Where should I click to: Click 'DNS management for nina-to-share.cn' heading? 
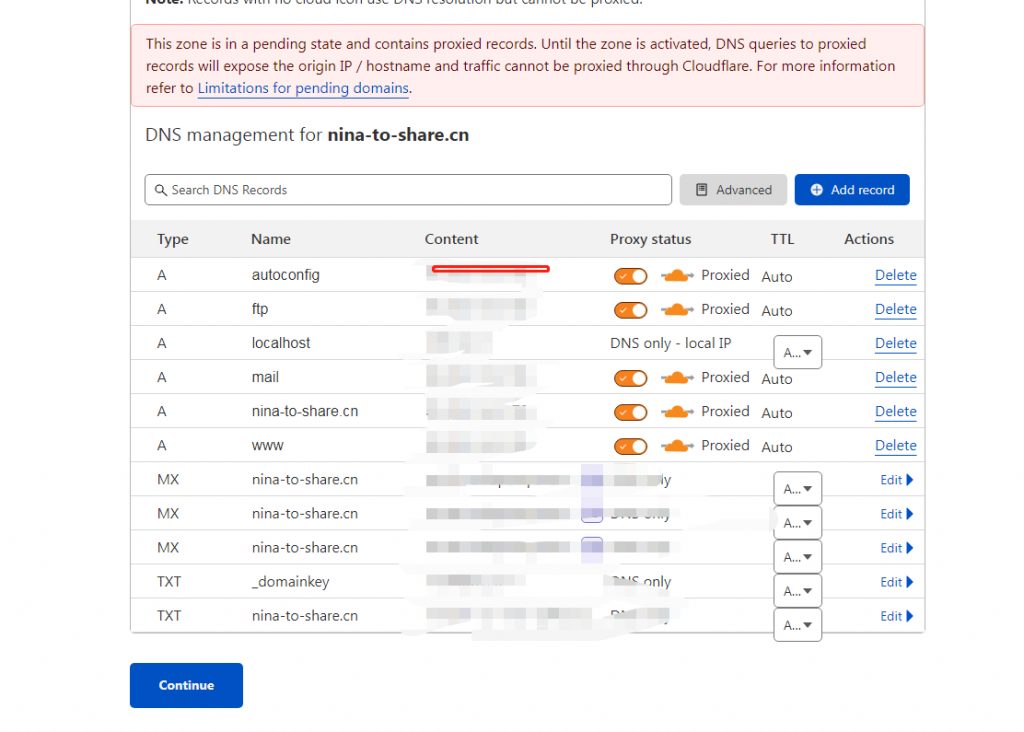click(x=307, y=135)
